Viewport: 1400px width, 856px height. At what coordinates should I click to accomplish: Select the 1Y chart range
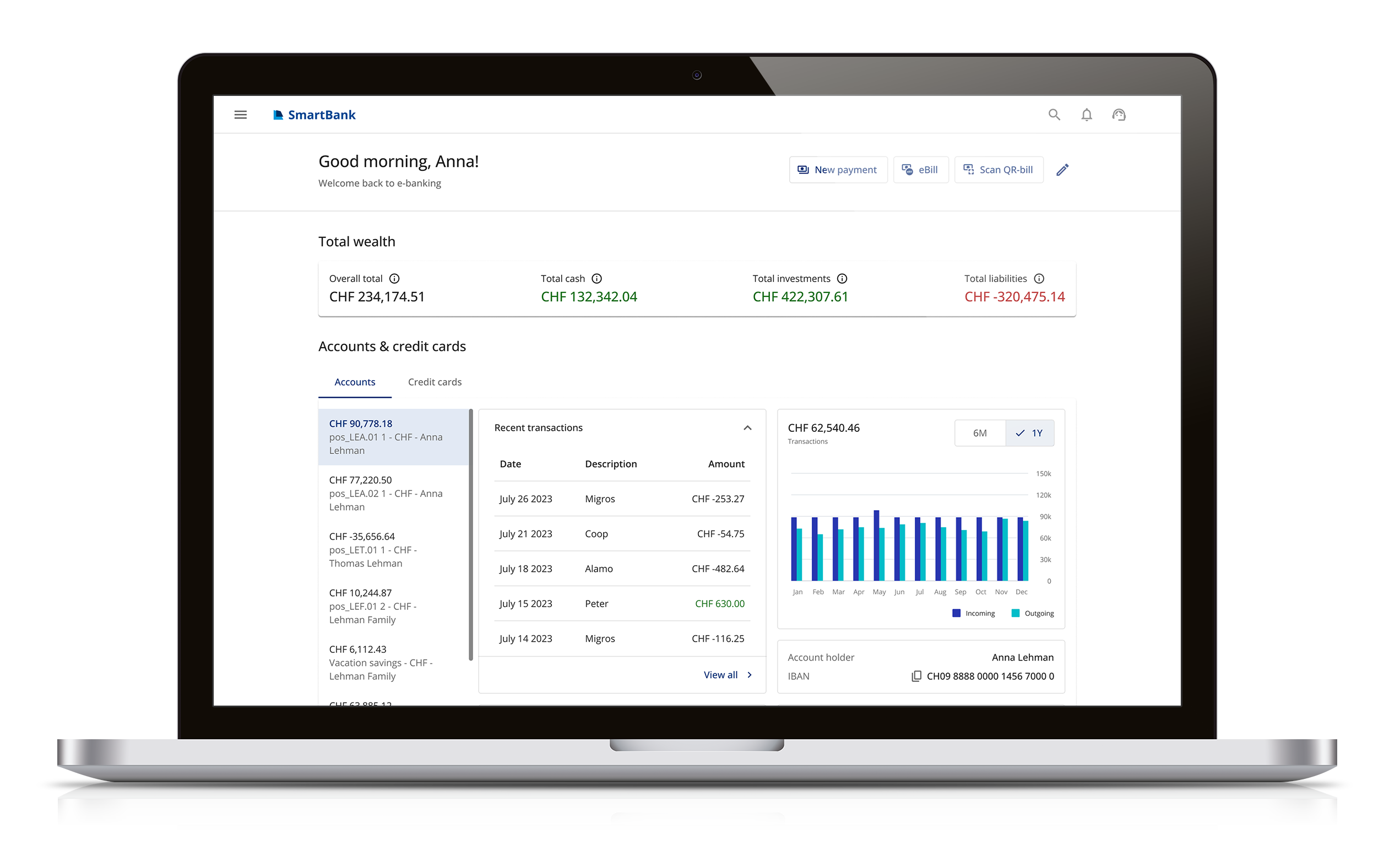pyautogui.click(x=1031, y=434)
